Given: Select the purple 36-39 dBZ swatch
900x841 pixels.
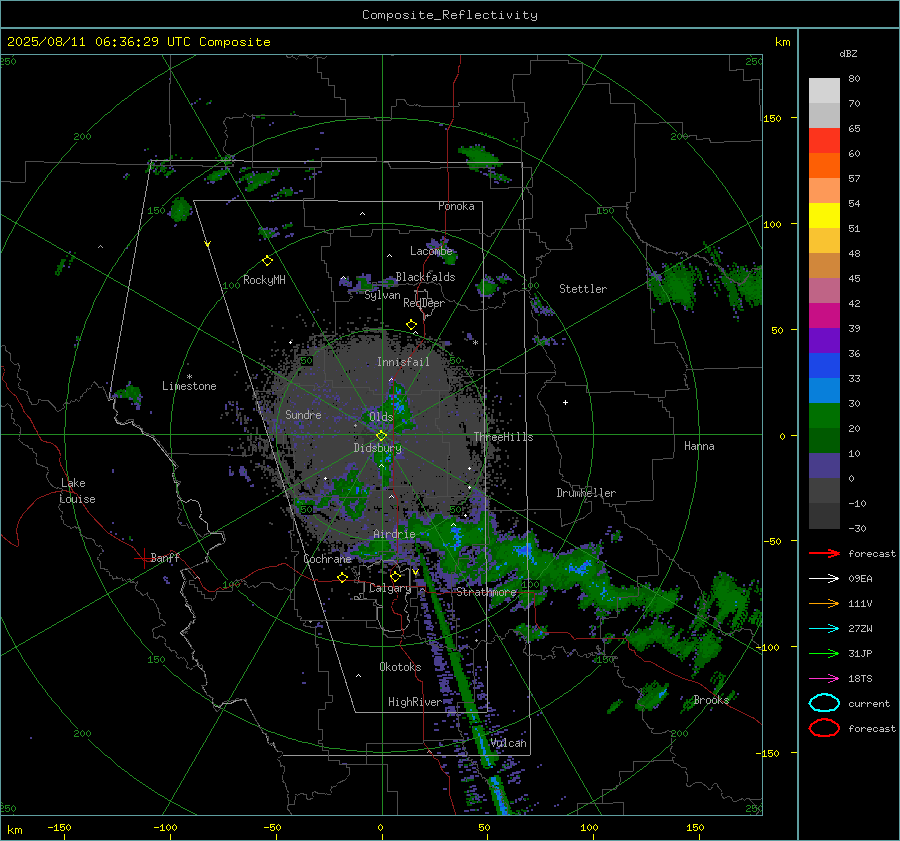Looking at the screenshot, I should (824, 341).
